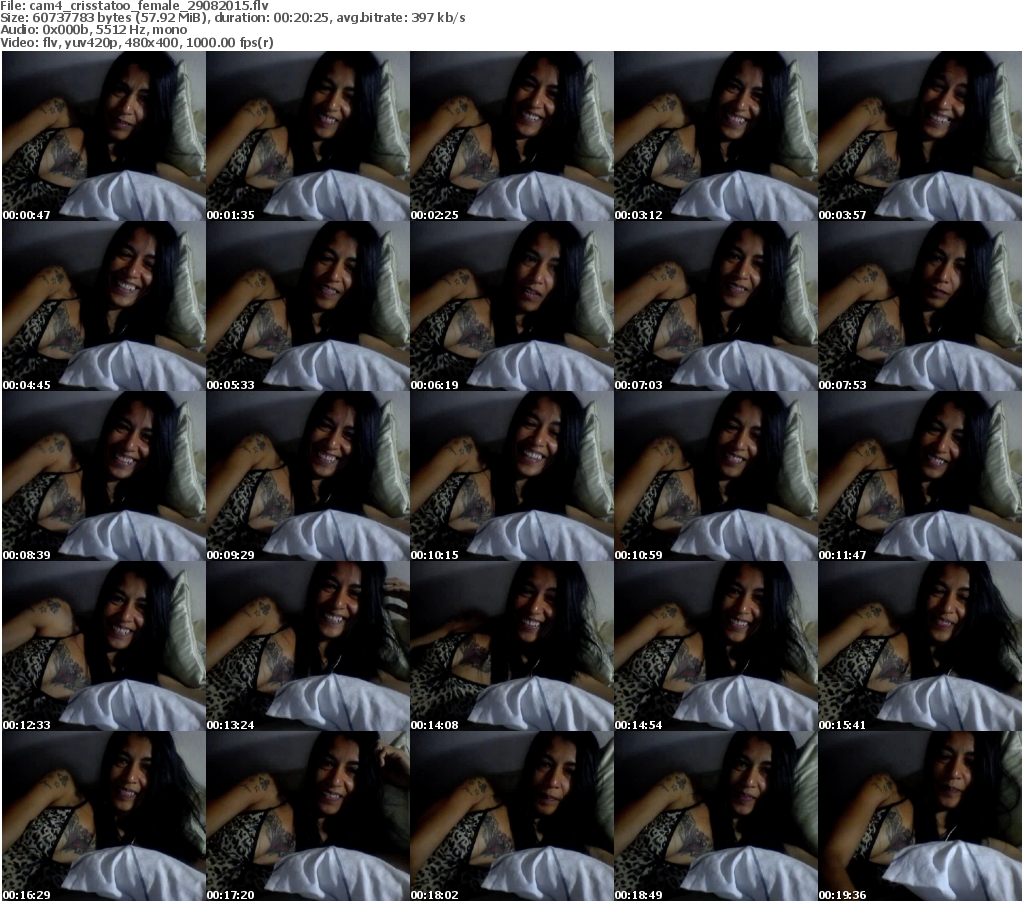Select the thumbnail timestamped 00:07:53

coord(920,306)
